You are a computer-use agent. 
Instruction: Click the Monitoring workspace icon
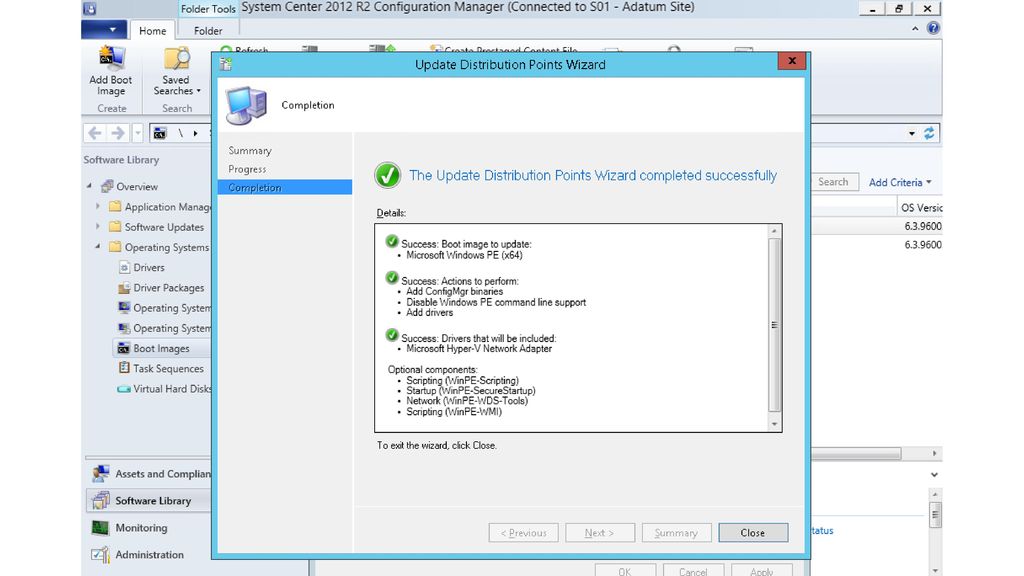(x=101, y=528)
